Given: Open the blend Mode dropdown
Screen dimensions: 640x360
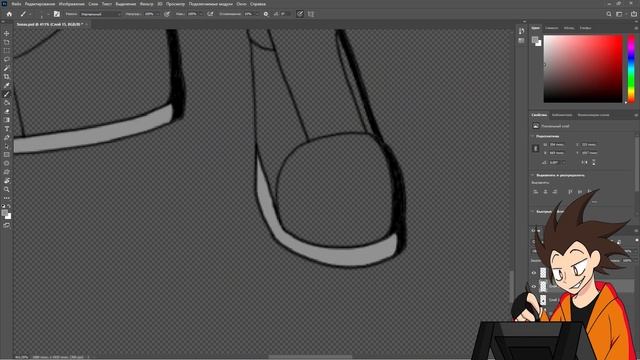Looking at the screenshot, I should click(x=100, y=14).
